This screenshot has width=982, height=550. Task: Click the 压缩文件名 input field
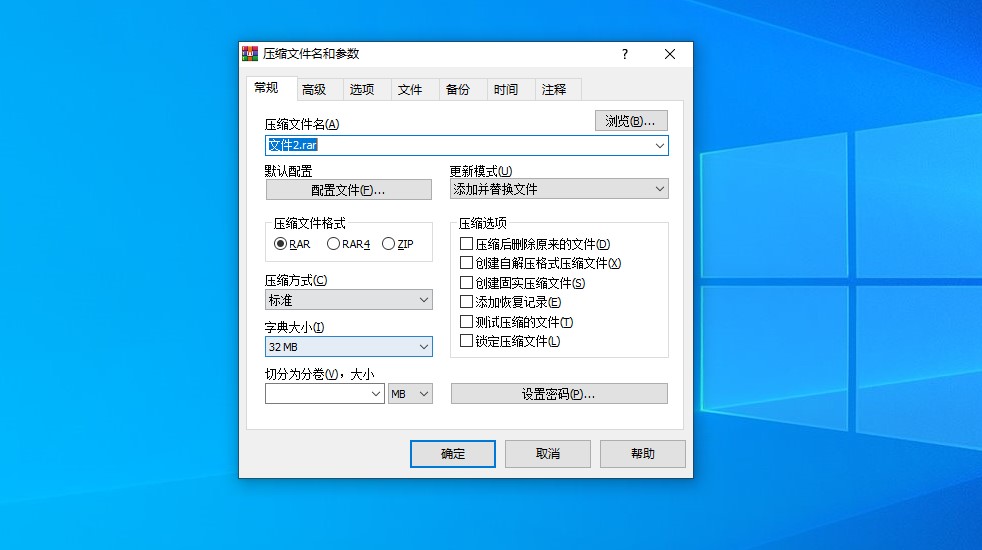click(460, 146)
